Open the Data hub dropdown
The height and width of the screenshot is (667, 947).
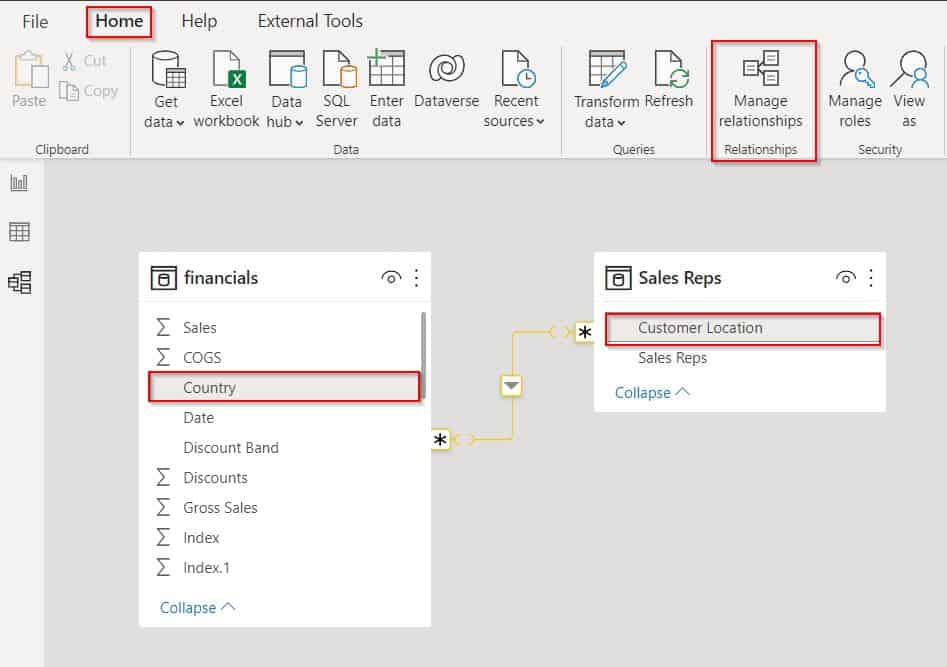[286, 89]
